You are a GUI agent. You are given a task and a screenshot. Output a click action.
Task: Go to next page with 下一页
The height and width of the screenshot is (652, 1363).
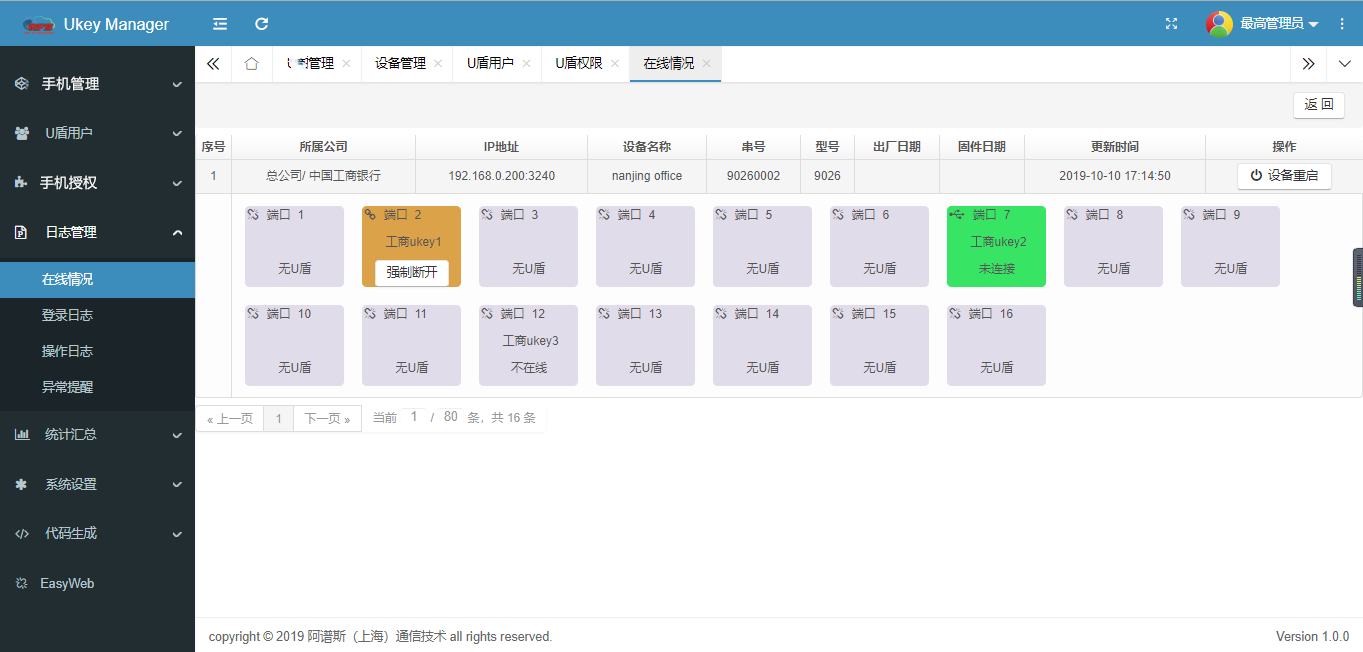327,418
